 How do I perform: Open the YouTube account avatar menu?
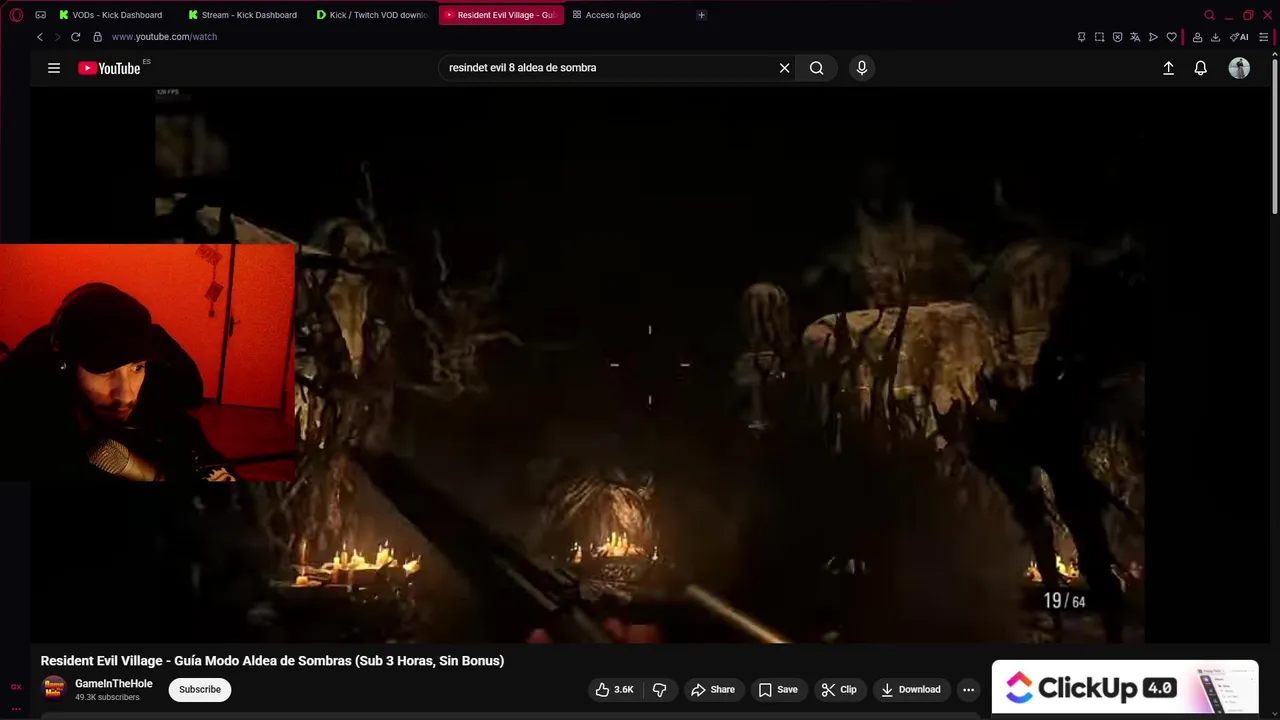coord(1239,68)
